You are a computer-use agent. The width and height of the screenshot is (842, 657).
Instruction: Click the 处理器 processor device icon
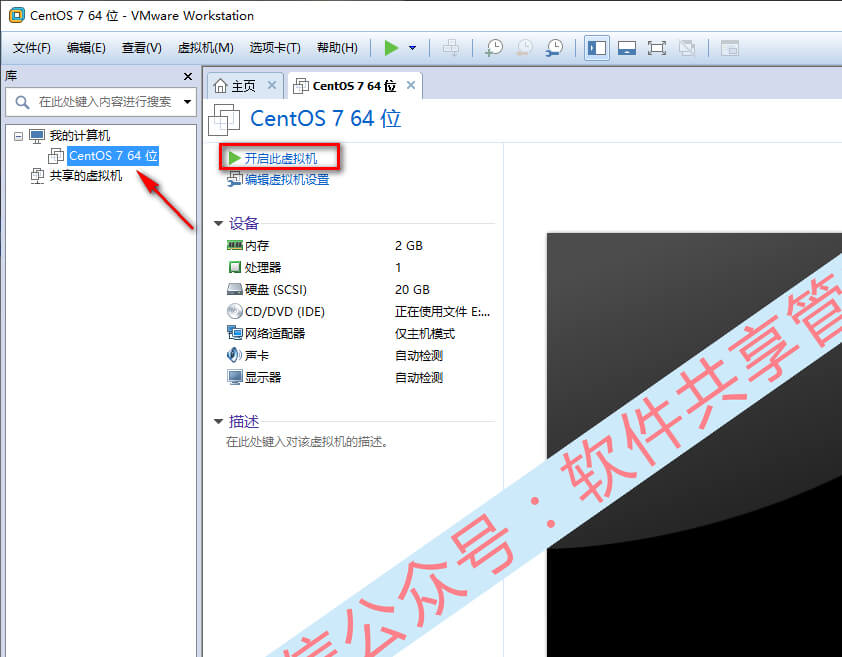pos(235,267)
